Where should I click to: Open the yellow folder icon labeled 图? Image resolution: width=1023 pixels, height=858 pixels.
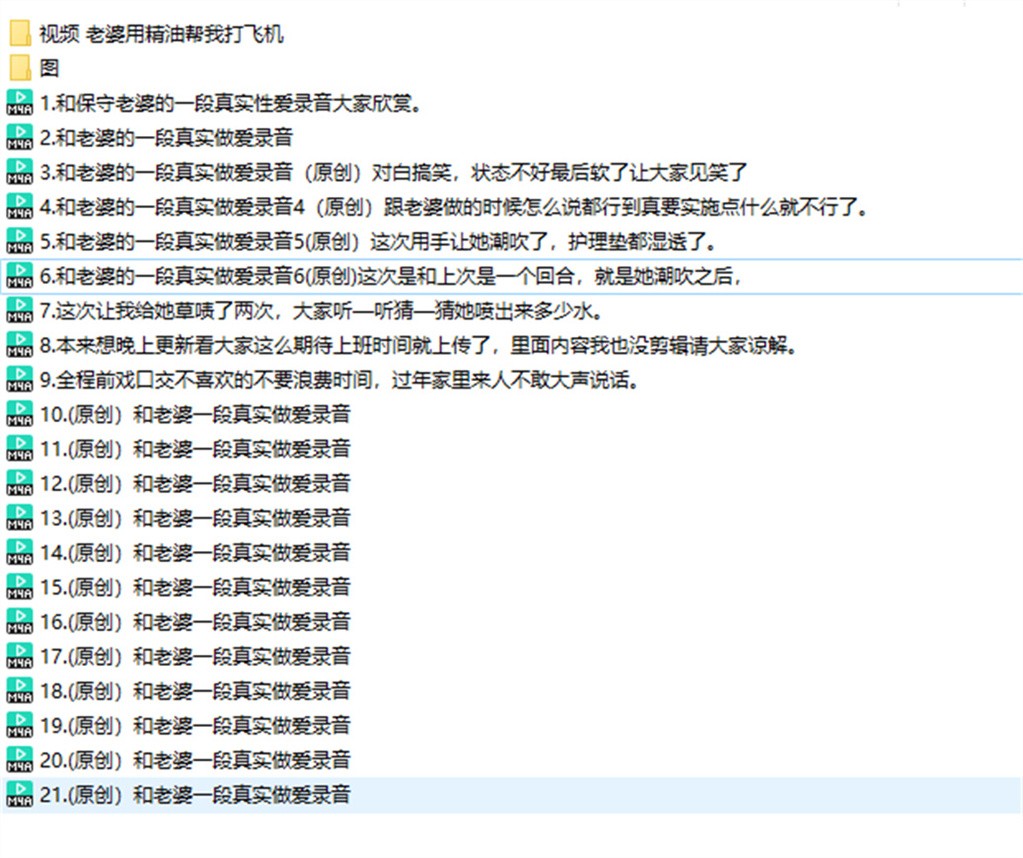(x=20, y=68)
